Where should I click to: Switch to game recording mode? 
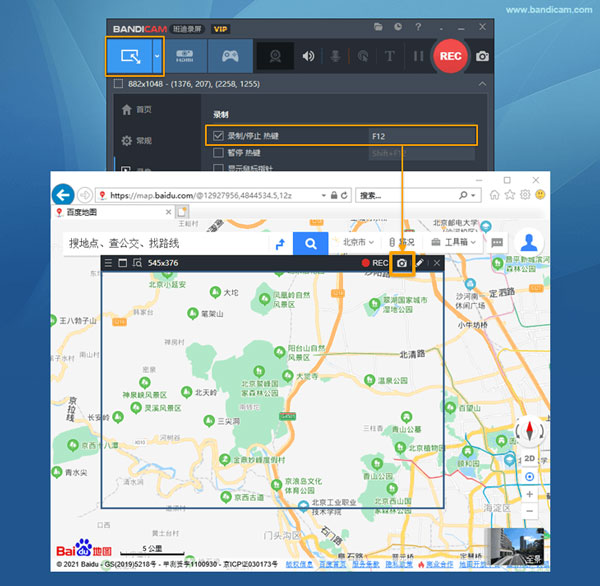pyautogui.click(x=230, y=56)
